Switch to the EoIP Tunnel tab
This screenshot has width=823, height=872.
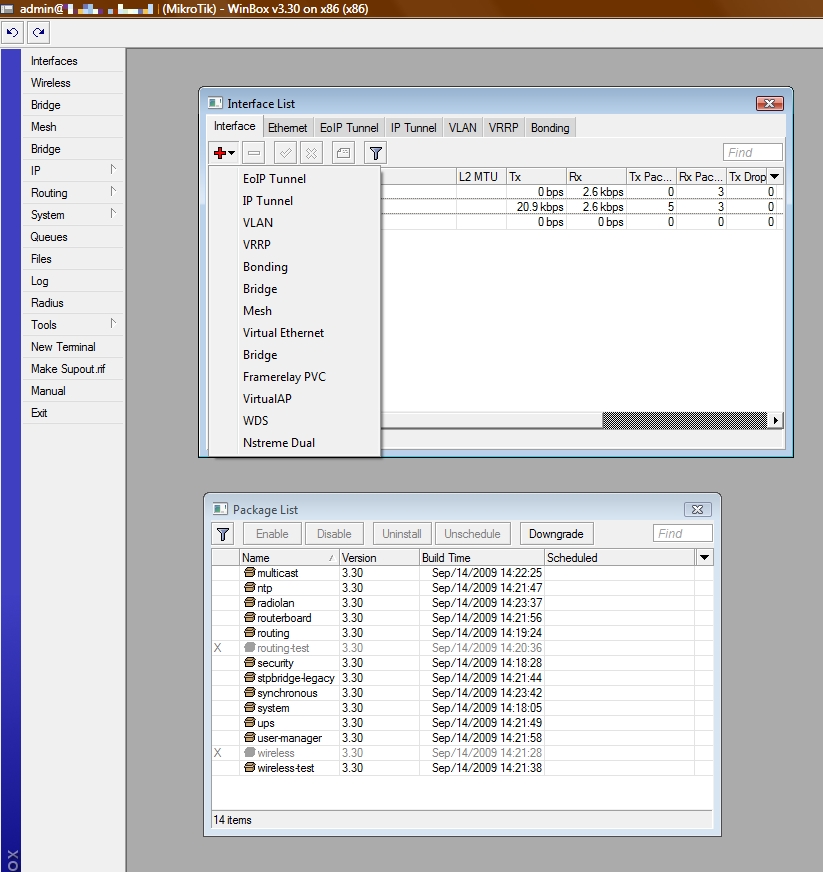pos(349,128)
